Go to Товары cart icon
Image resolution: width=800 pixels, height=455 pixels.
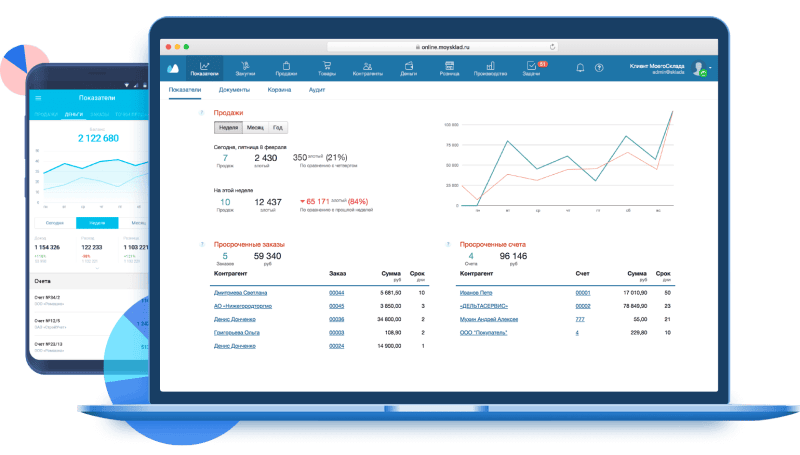(327, 66)
